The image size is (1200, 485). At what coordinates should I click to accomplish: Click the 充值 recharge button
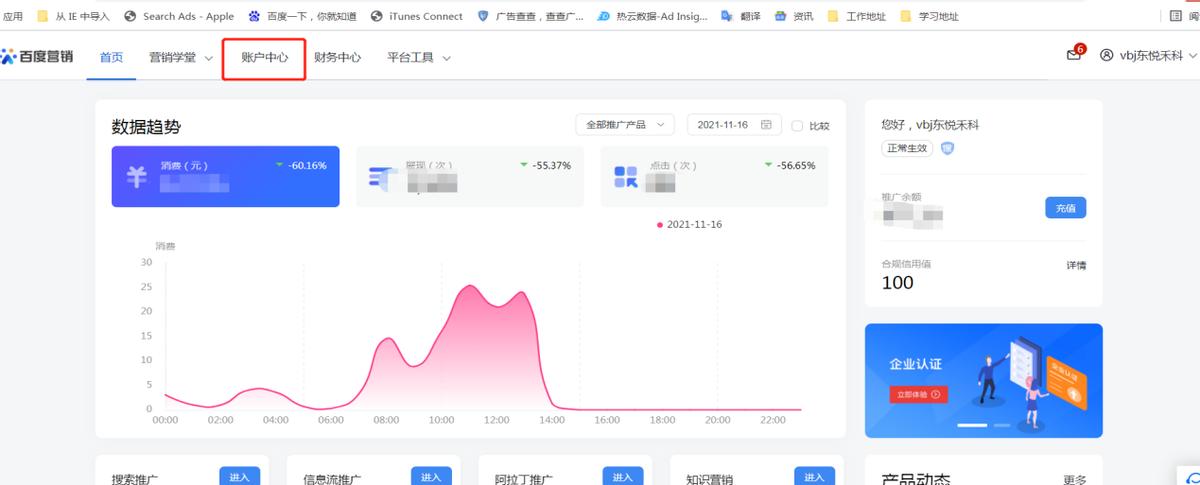pyautogui.click(x=1066, y=208)
